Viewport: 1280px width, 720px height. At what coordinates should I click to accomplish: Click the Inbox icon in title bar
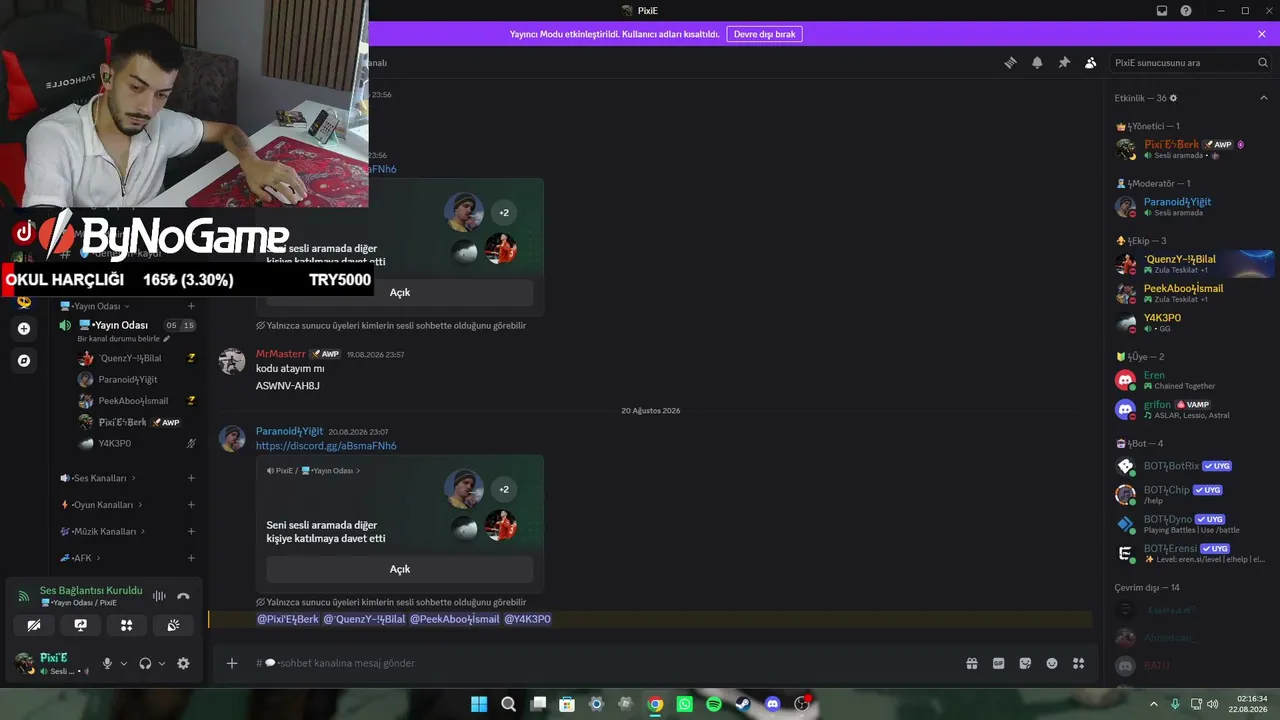pos(1162,11)
